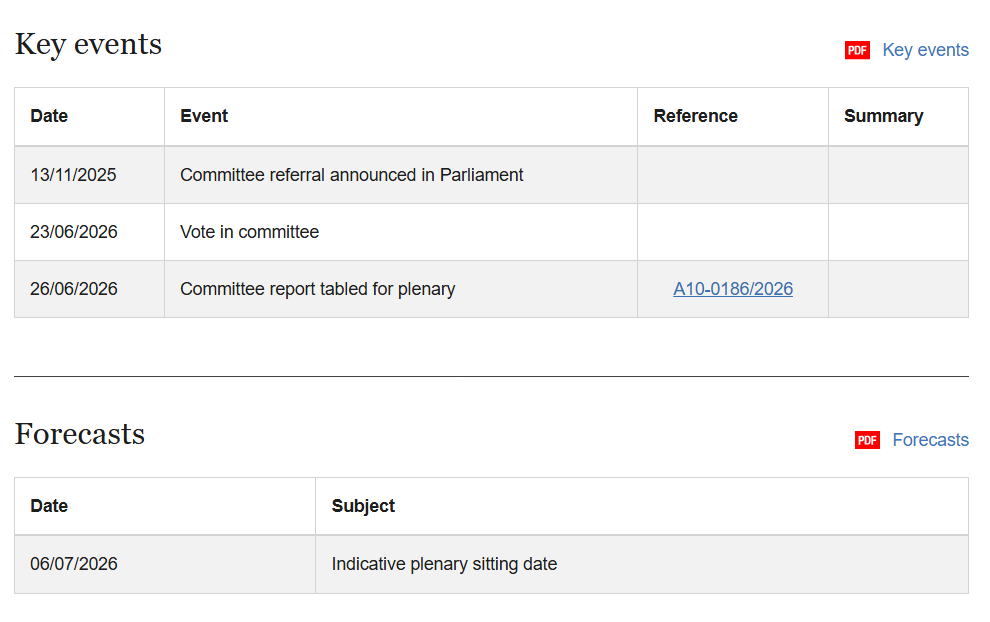Click the Vote in committee event
The width and height of the screenshot is (990, 622).
click(249, 232)
